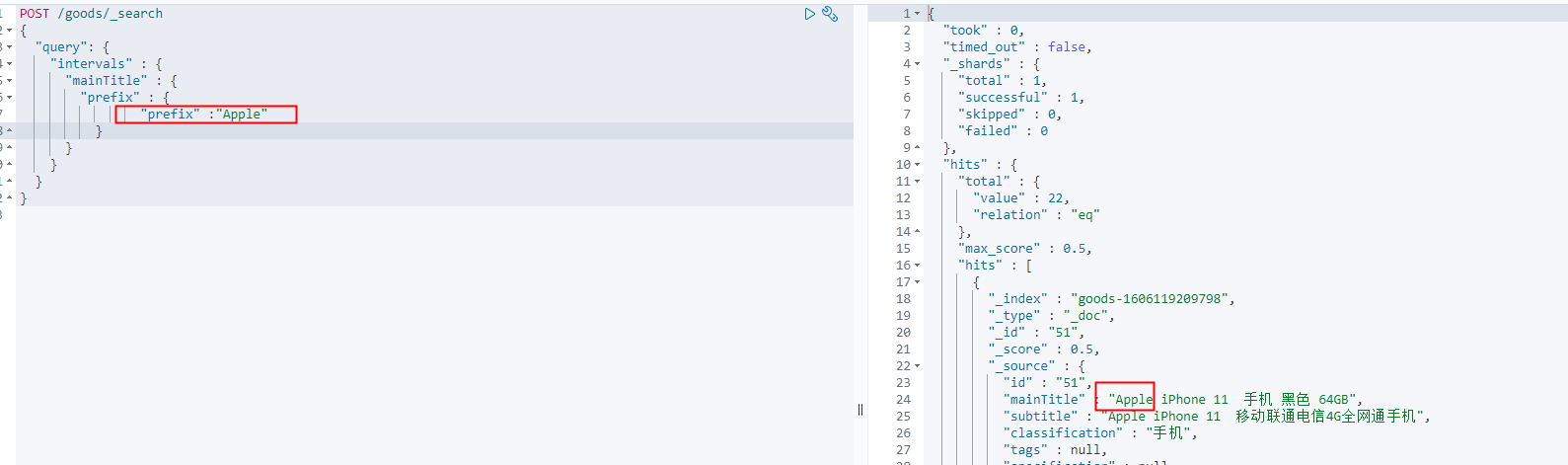Viewport: 1568px width, 465px height.
Task: Click line number 7 in the response gutter
Action: click(907, 115)
